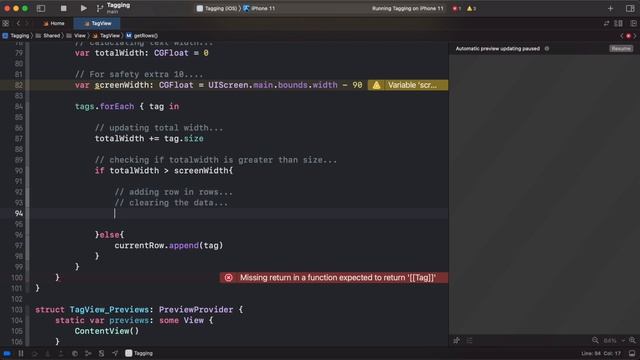
Task: Step over in debug bar
Action: click(34, 353)
